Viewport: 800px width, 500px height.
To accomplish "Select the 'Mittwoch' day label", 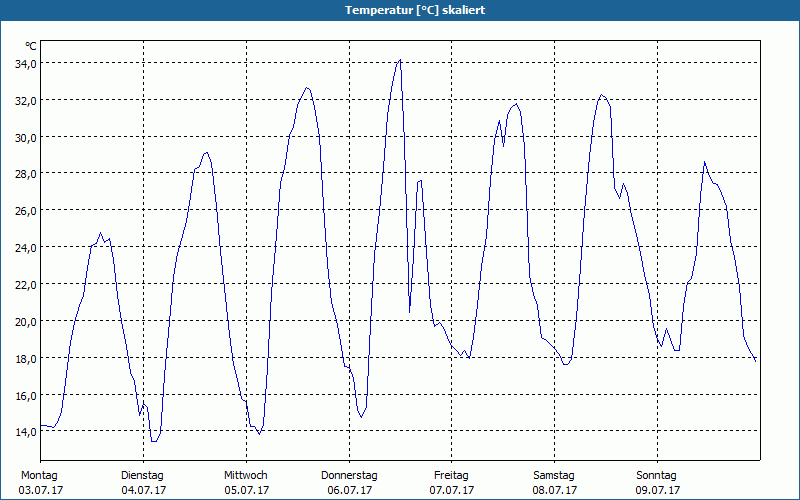I will 246,476.
